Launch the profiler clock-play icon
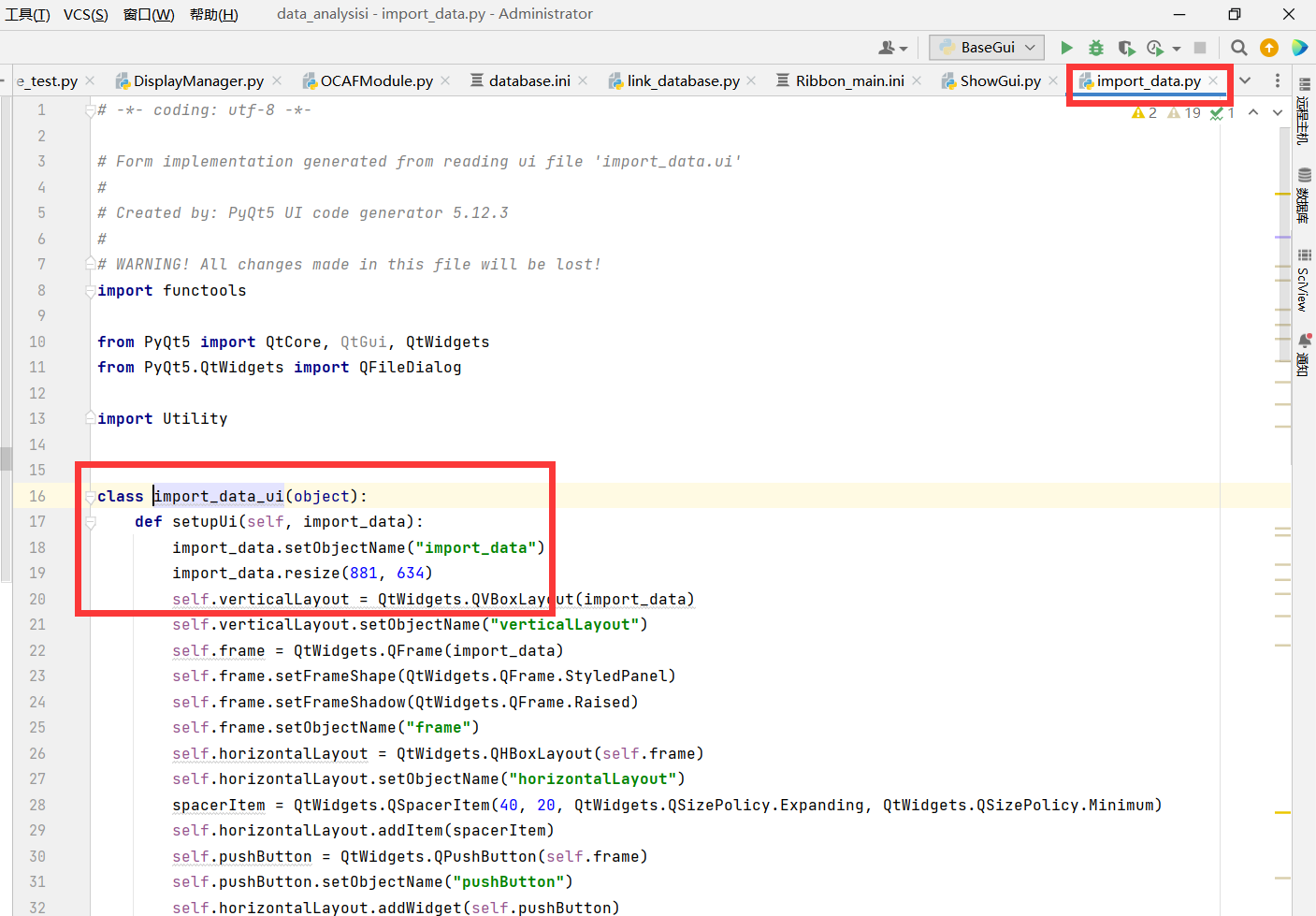The height and width of the screenshot is (916, 1316). (1156, 48)
